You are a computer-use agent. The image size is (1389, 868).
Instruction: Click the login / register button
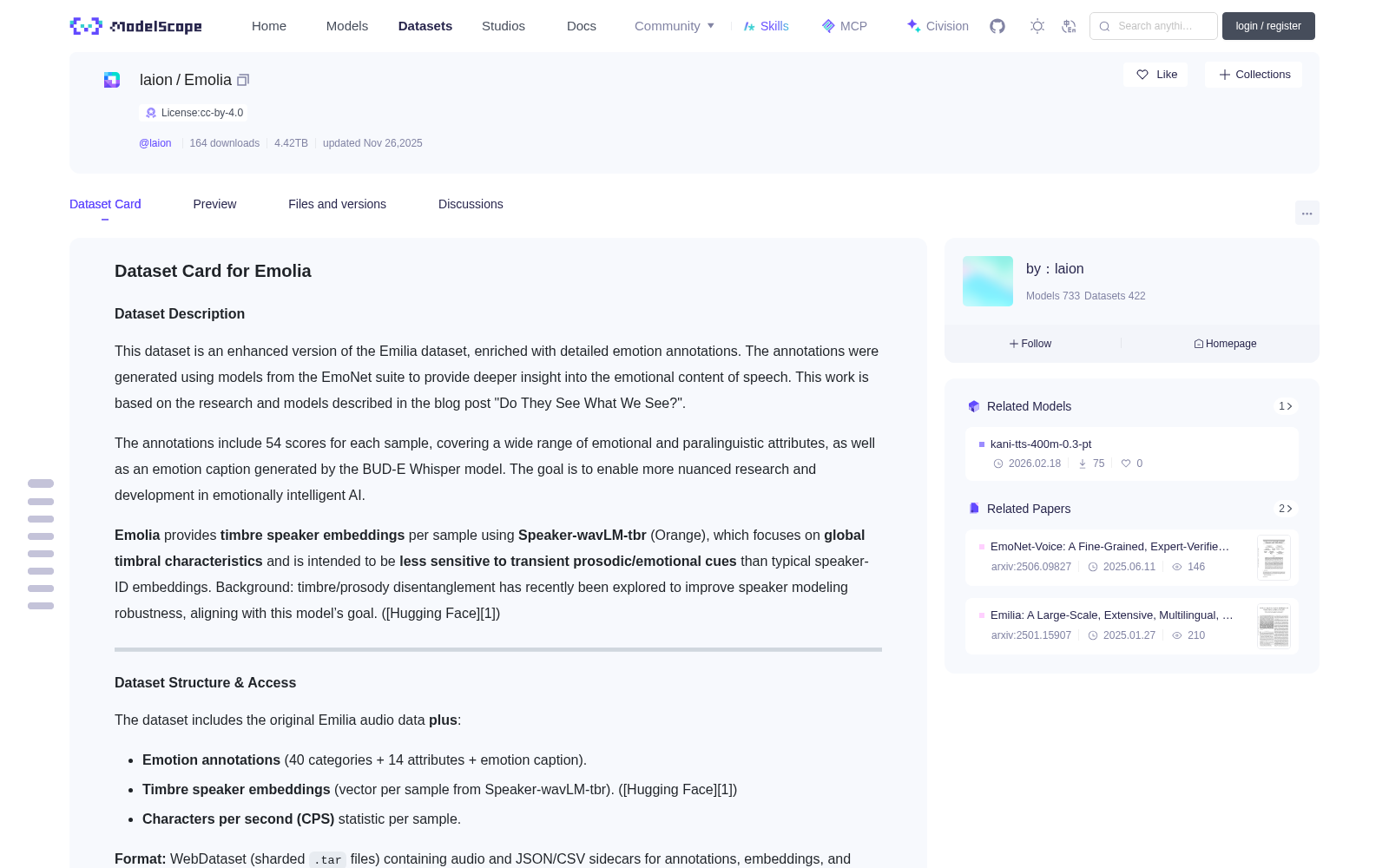coord(1268,26)
